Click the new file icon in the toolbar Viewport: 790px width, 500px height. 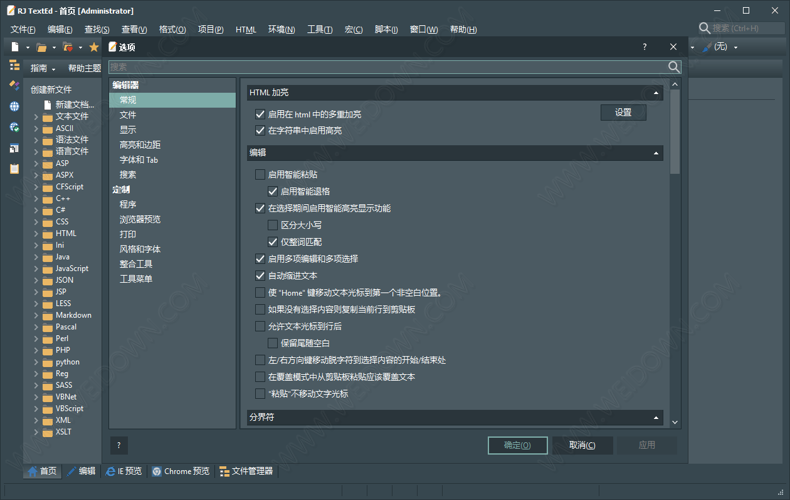click(15, 47)
